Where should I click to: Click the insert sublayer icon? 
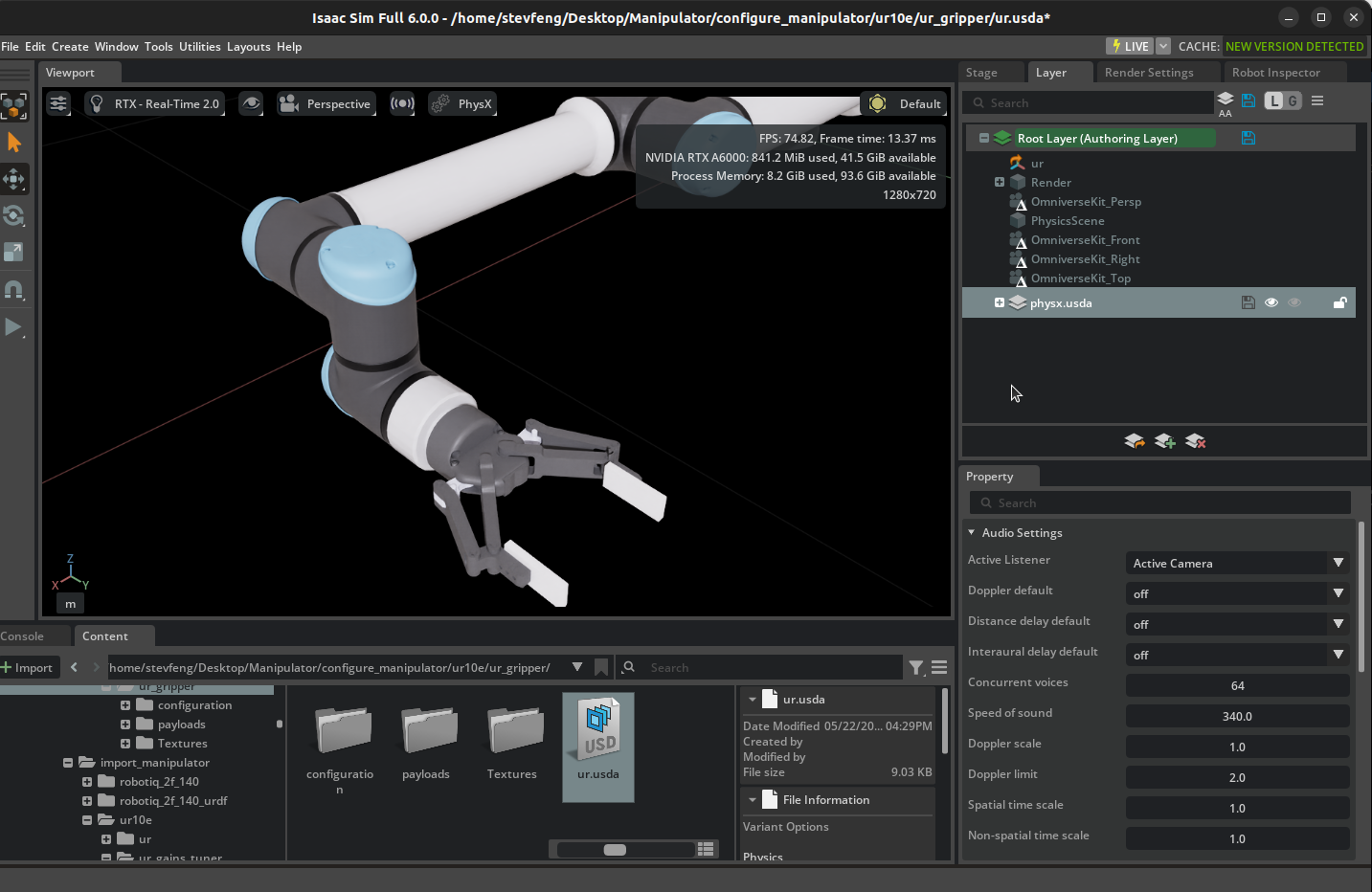(x=1134, y=441)
